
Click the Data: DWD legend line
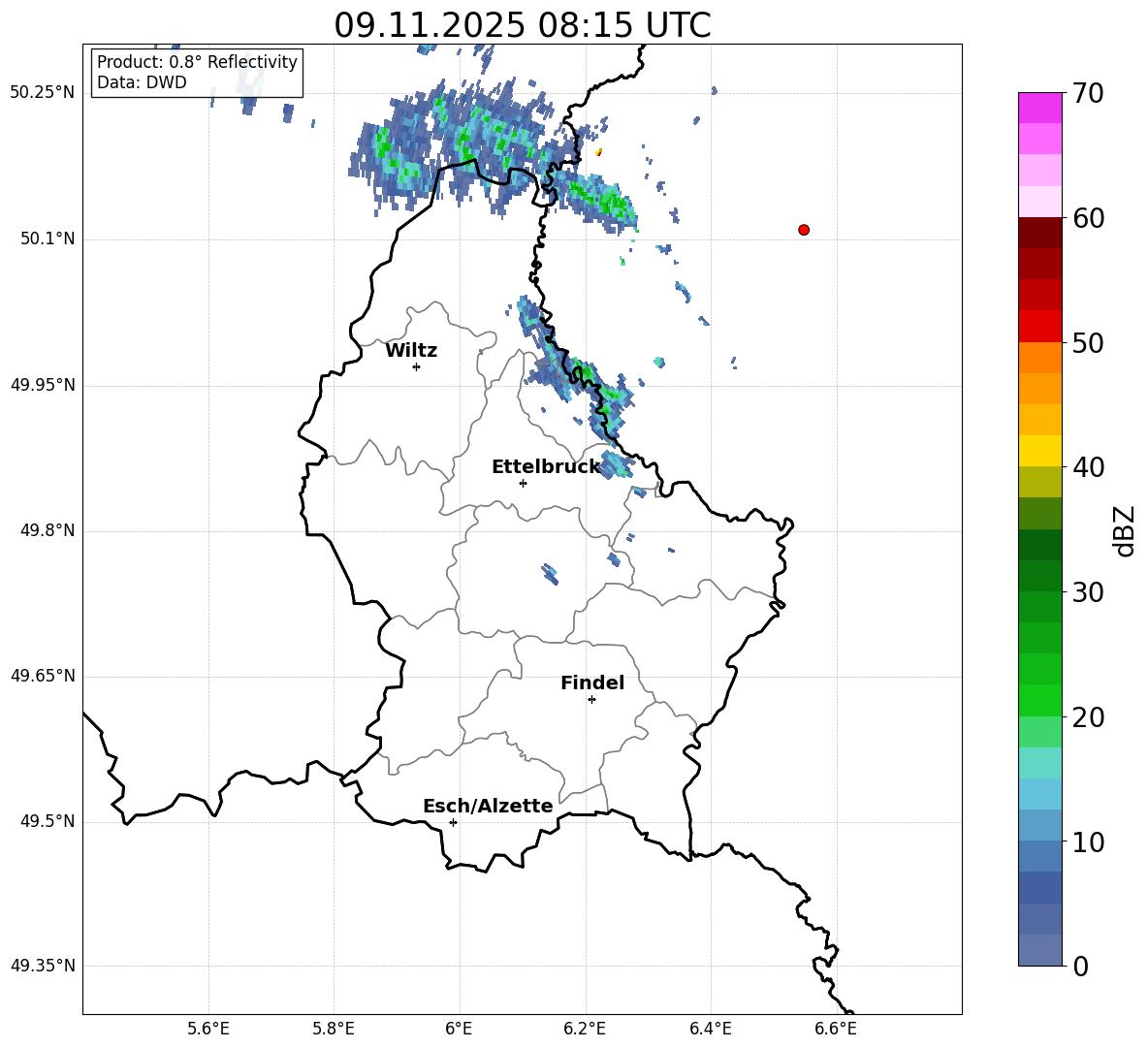(142, 82)
